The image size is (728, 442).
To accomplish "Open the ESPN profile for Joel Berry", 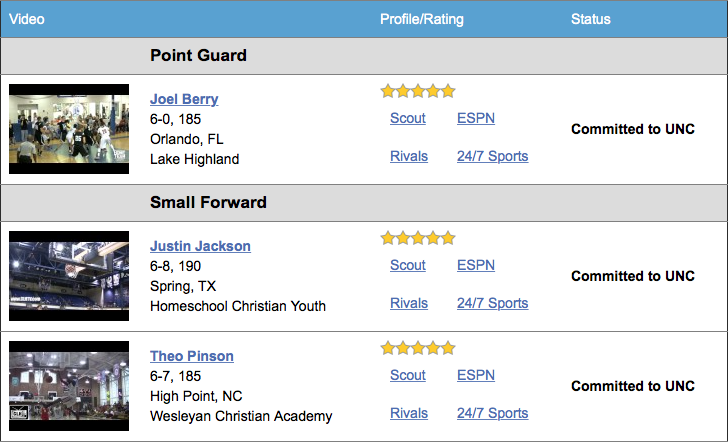I will pyautogui.click(x=476, y=118).
